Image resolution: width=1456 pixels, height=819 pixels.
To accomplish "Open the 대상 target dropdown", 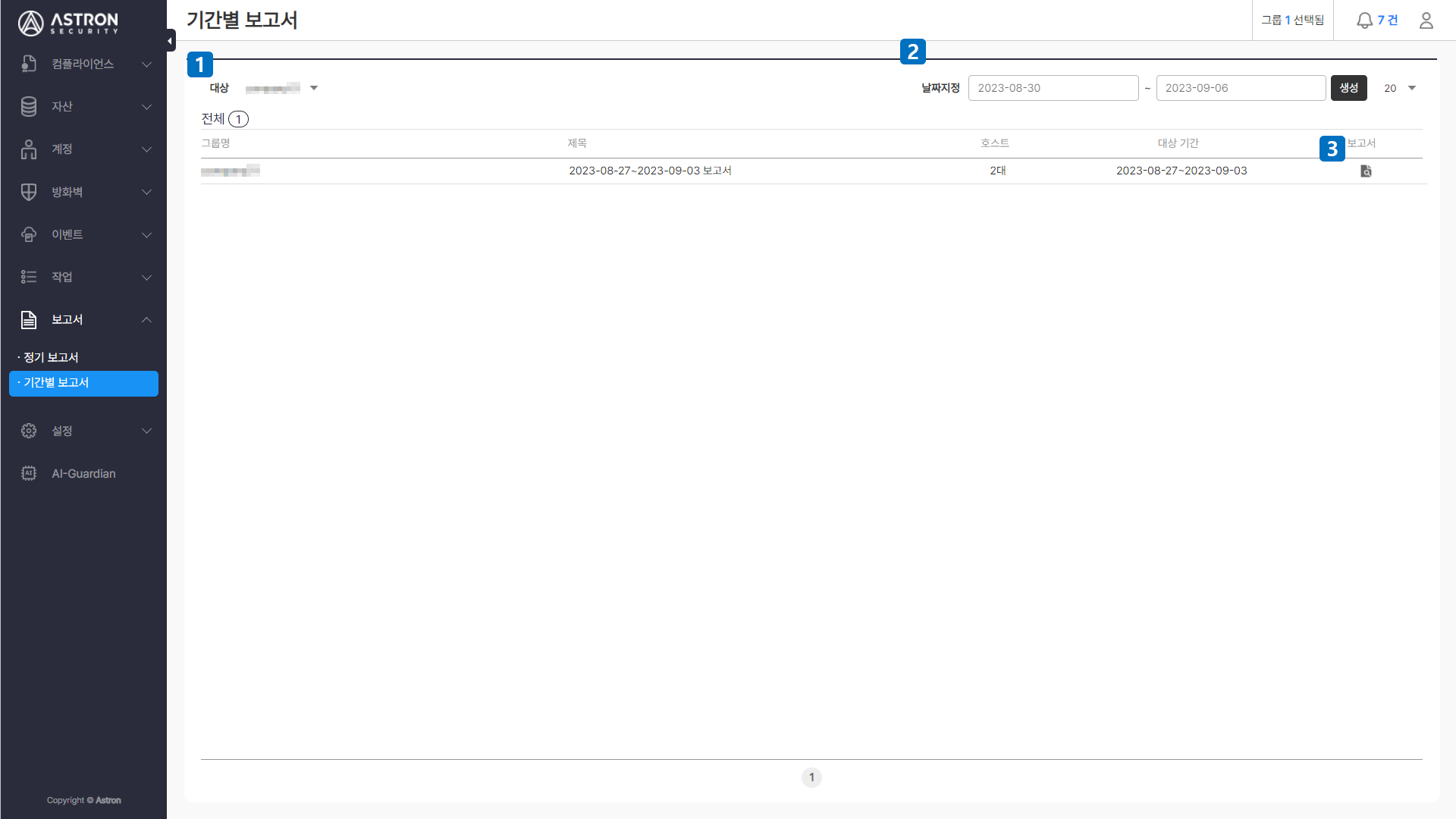I will (x=281, y=88).
